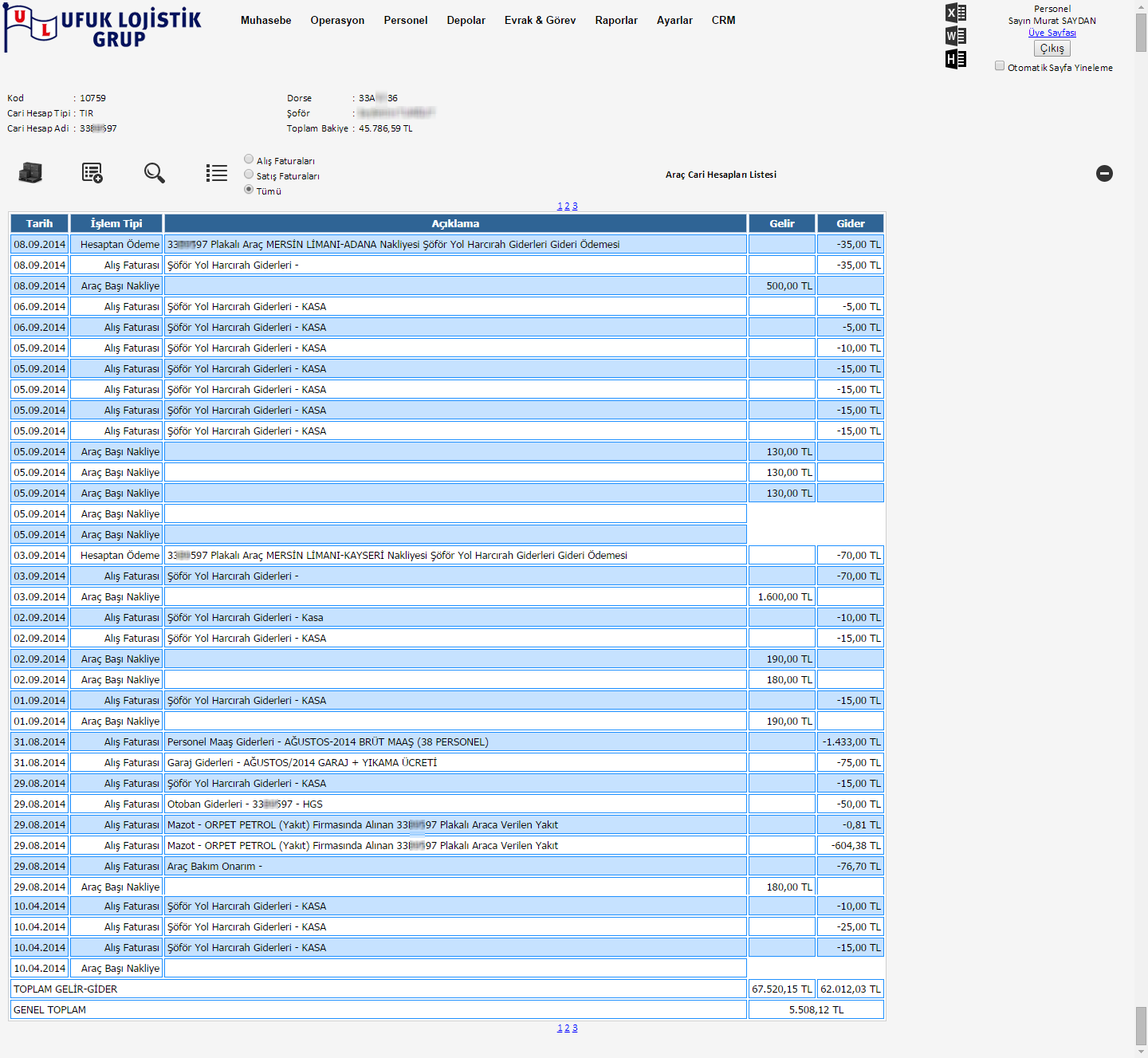Click the Gelir column header
The width and height of the screenshot is (1148, 1058).
[782, 223]
